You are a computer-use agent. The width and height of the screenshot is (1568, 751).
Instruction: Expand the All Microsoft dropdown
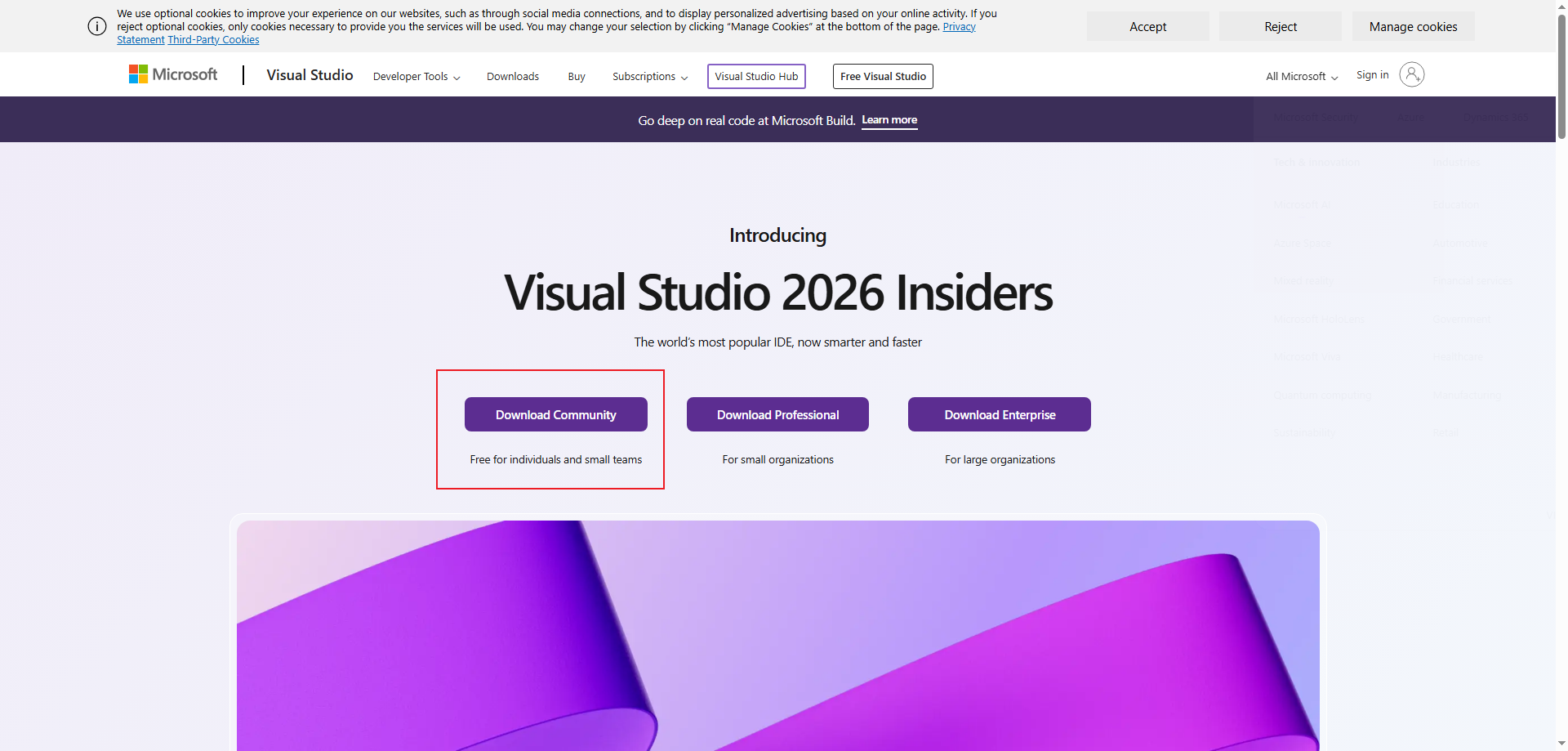(x=1302, y=76)
